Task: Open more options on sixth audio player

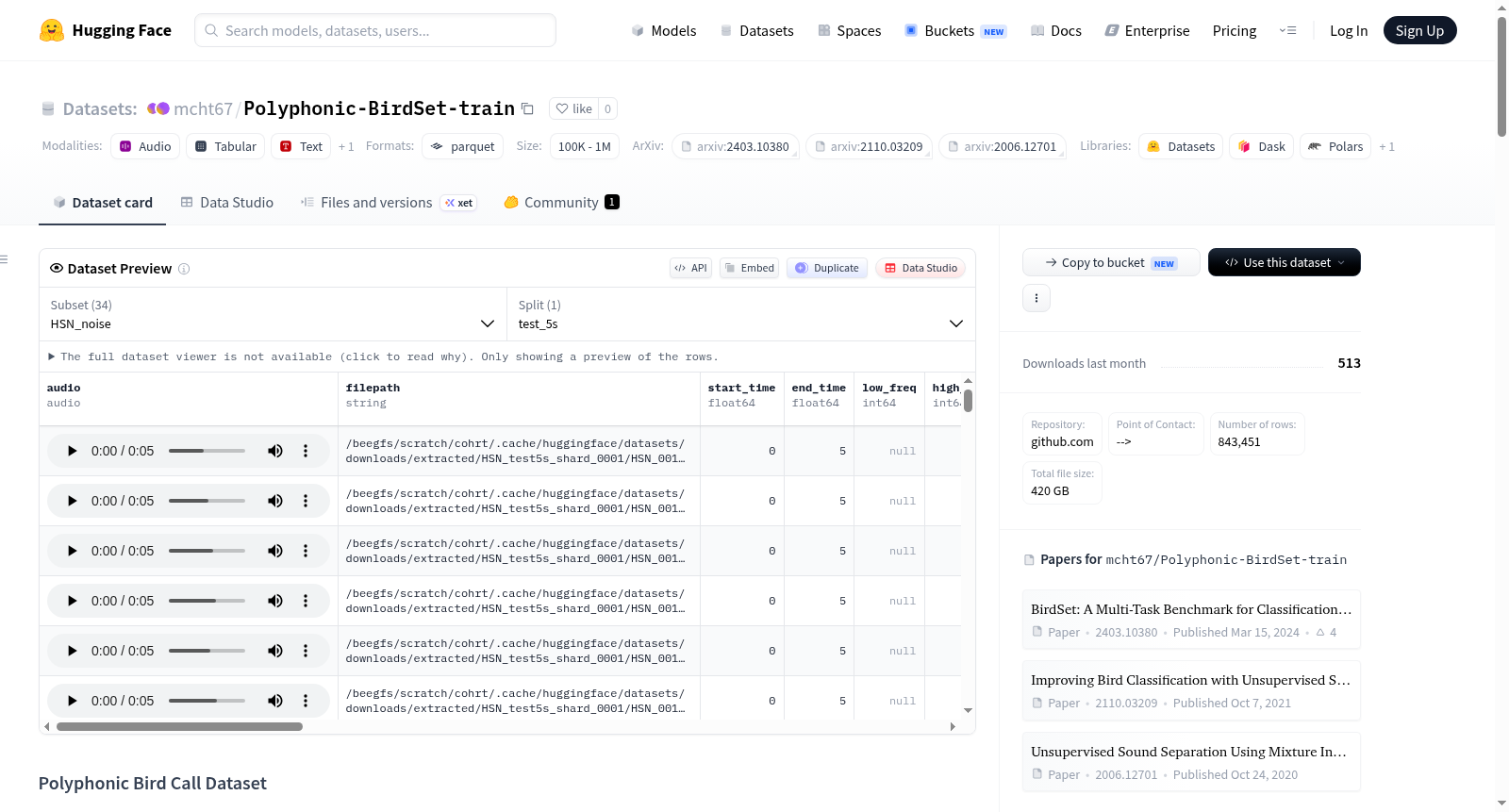Action: click(306, 701)
